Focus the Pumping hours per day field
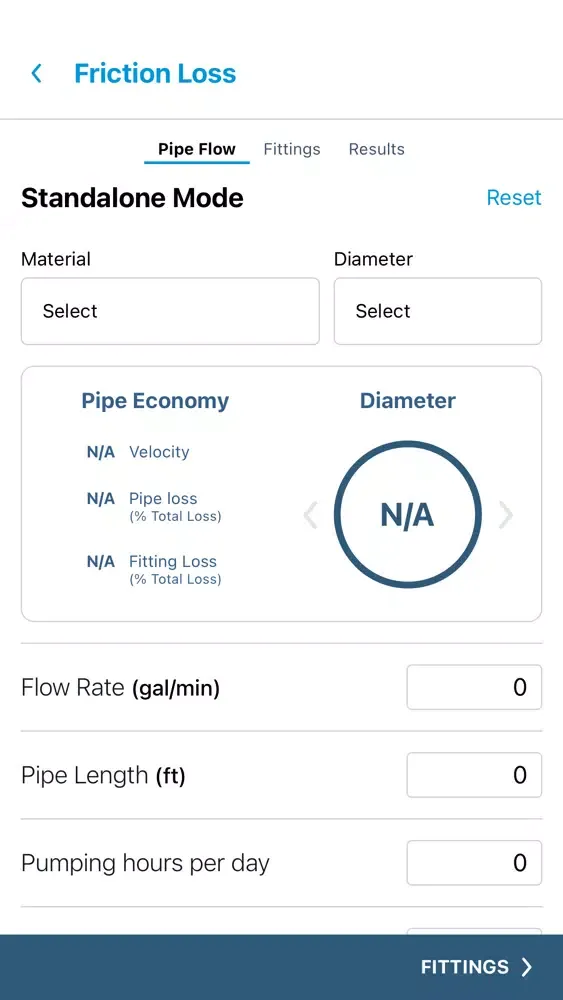563x1000 pixels. [474, 863]
